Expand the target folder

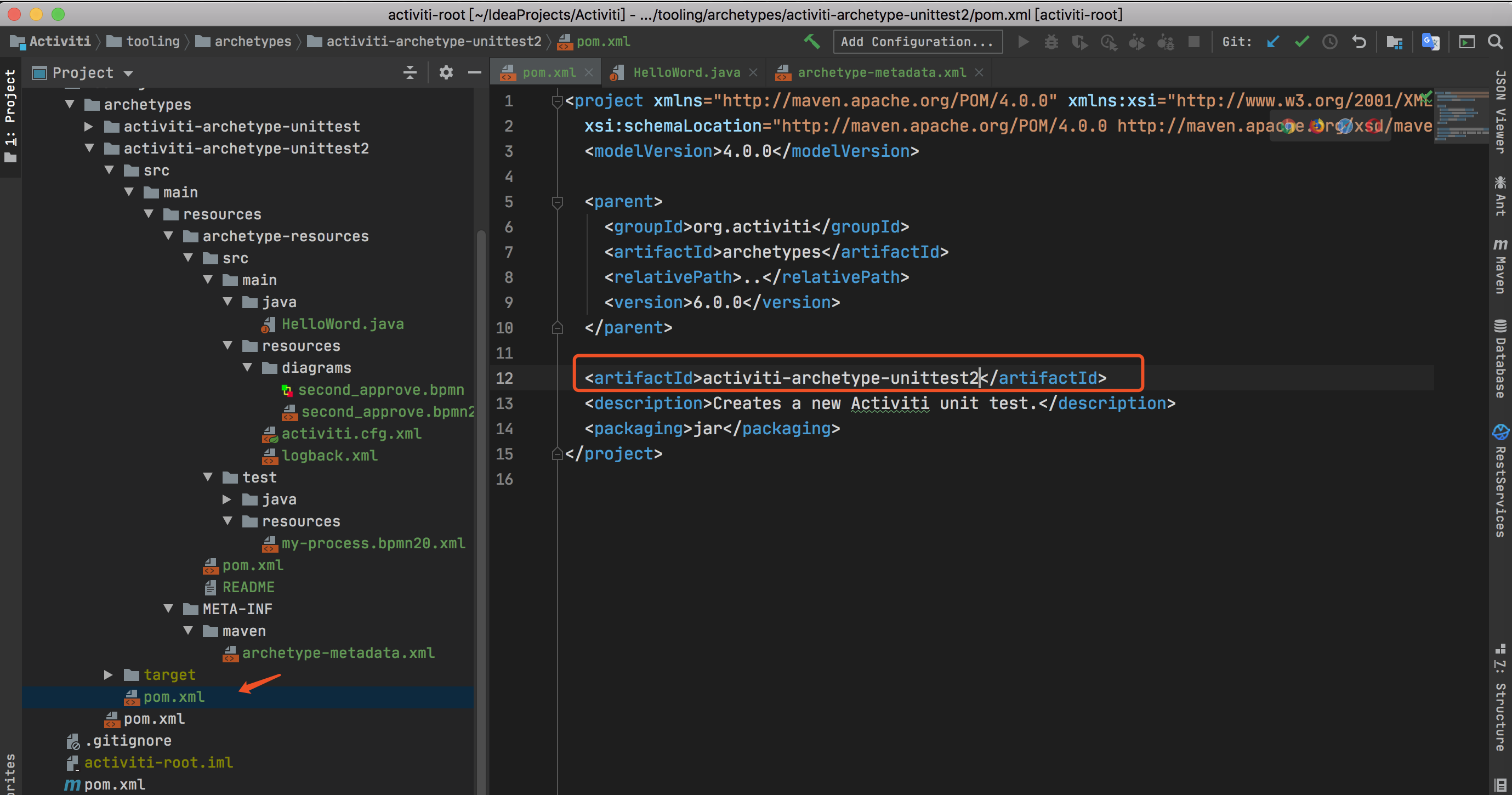tap(109, 674)
